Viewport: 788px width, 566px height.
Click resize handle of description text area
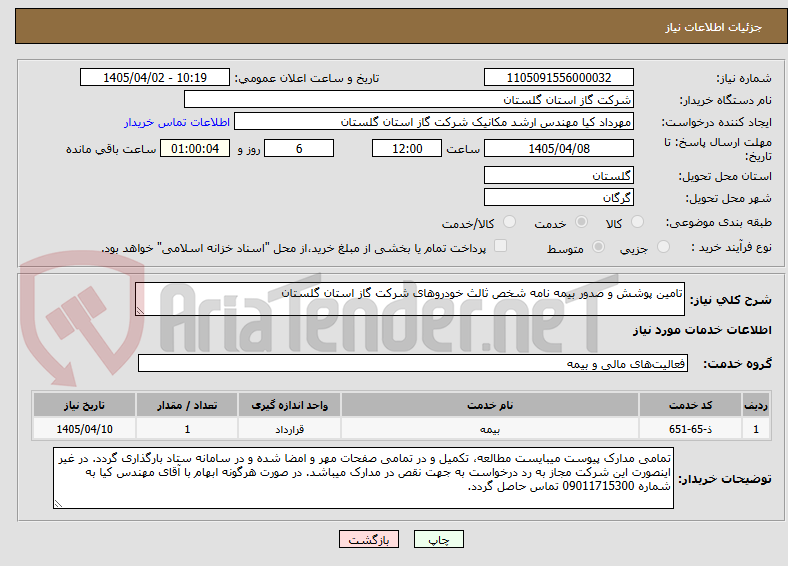[140, 311]
